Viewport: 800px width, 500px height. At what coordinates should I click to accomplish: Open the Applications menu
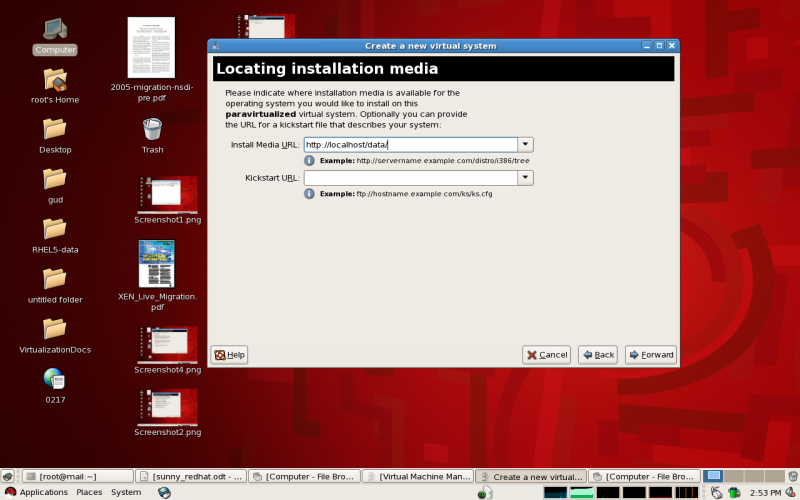tap(36, 492)
